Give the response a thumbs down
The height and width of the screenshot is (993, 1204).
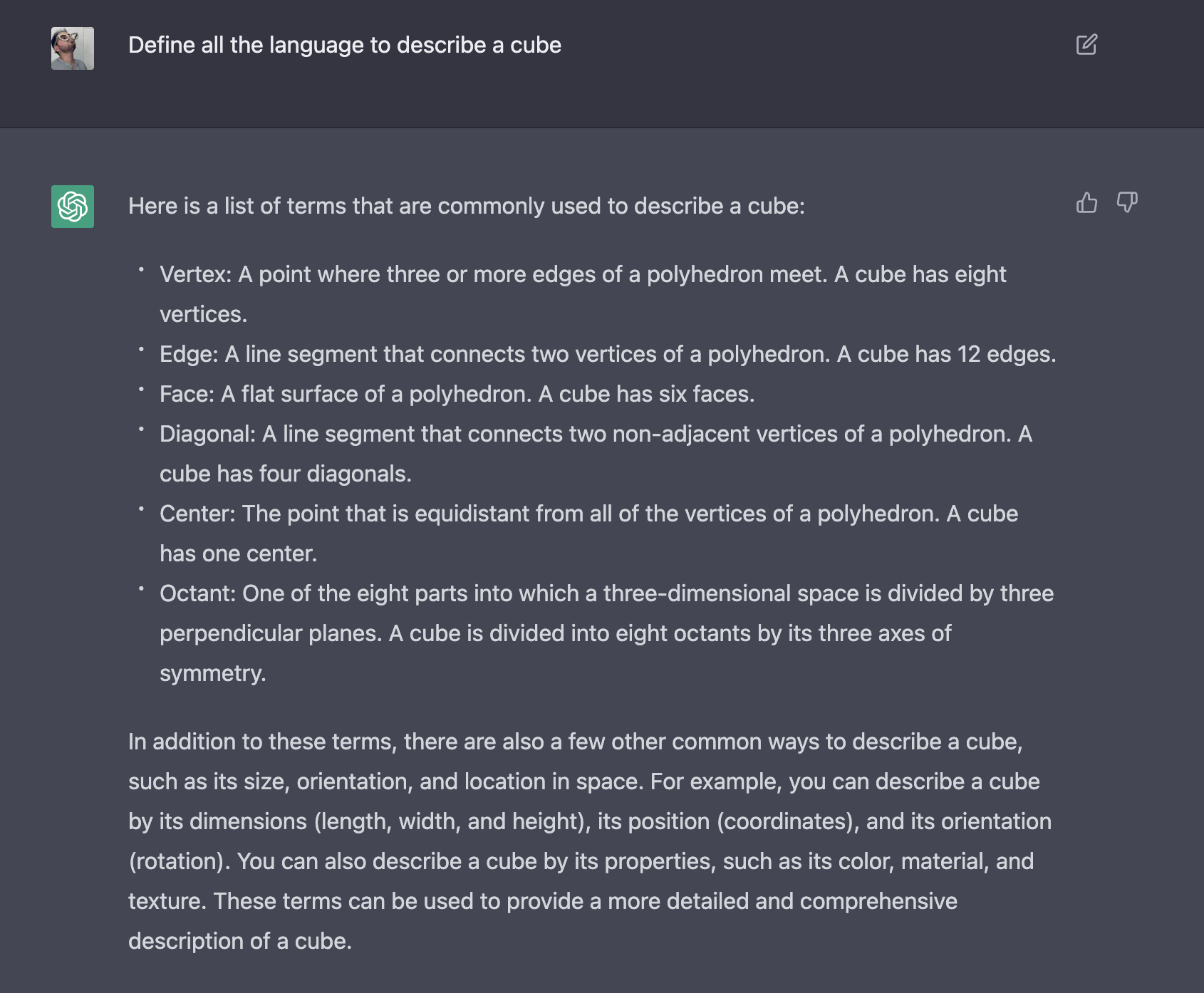(1126, 203)
